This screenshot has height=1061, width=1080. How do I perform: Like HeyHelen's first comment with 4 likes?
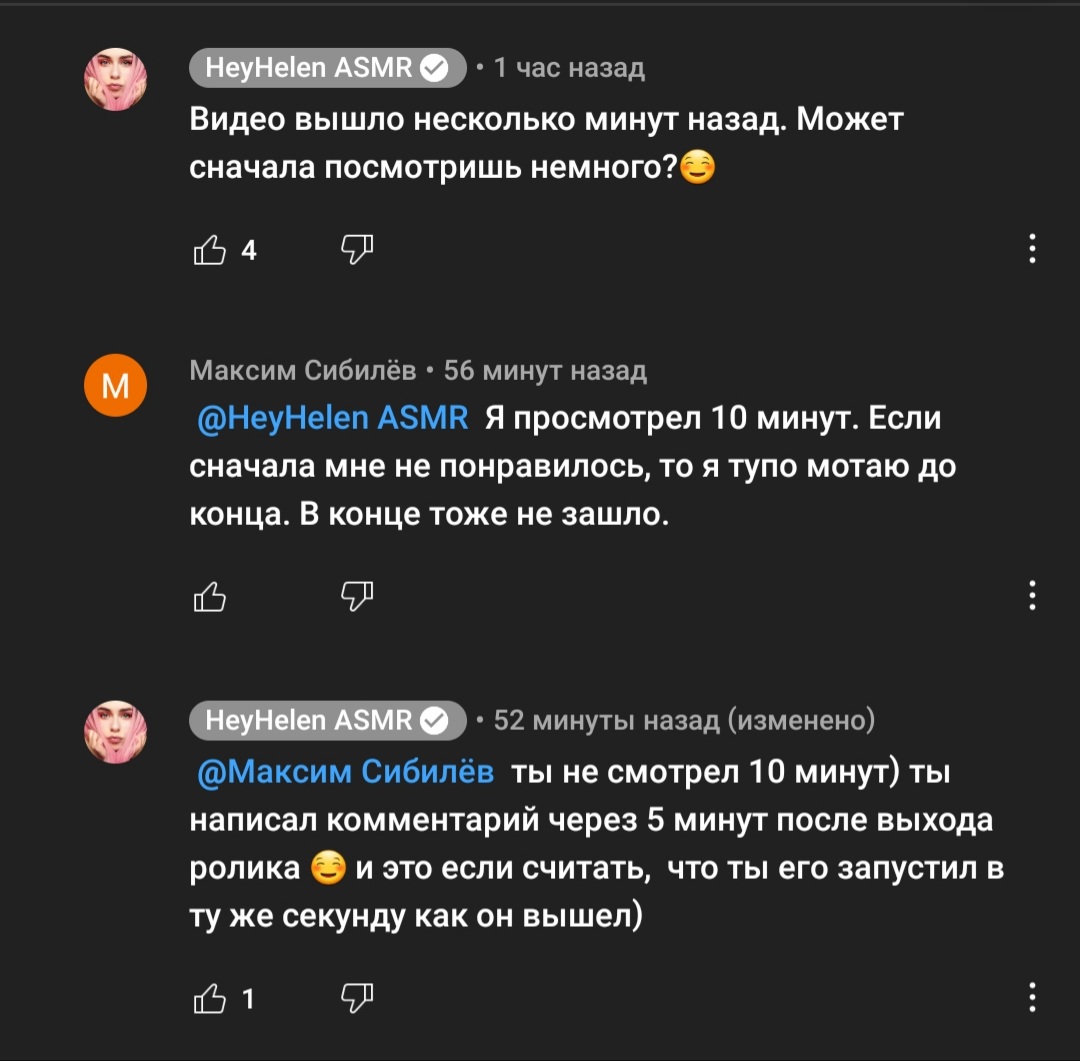click(209, 250)
